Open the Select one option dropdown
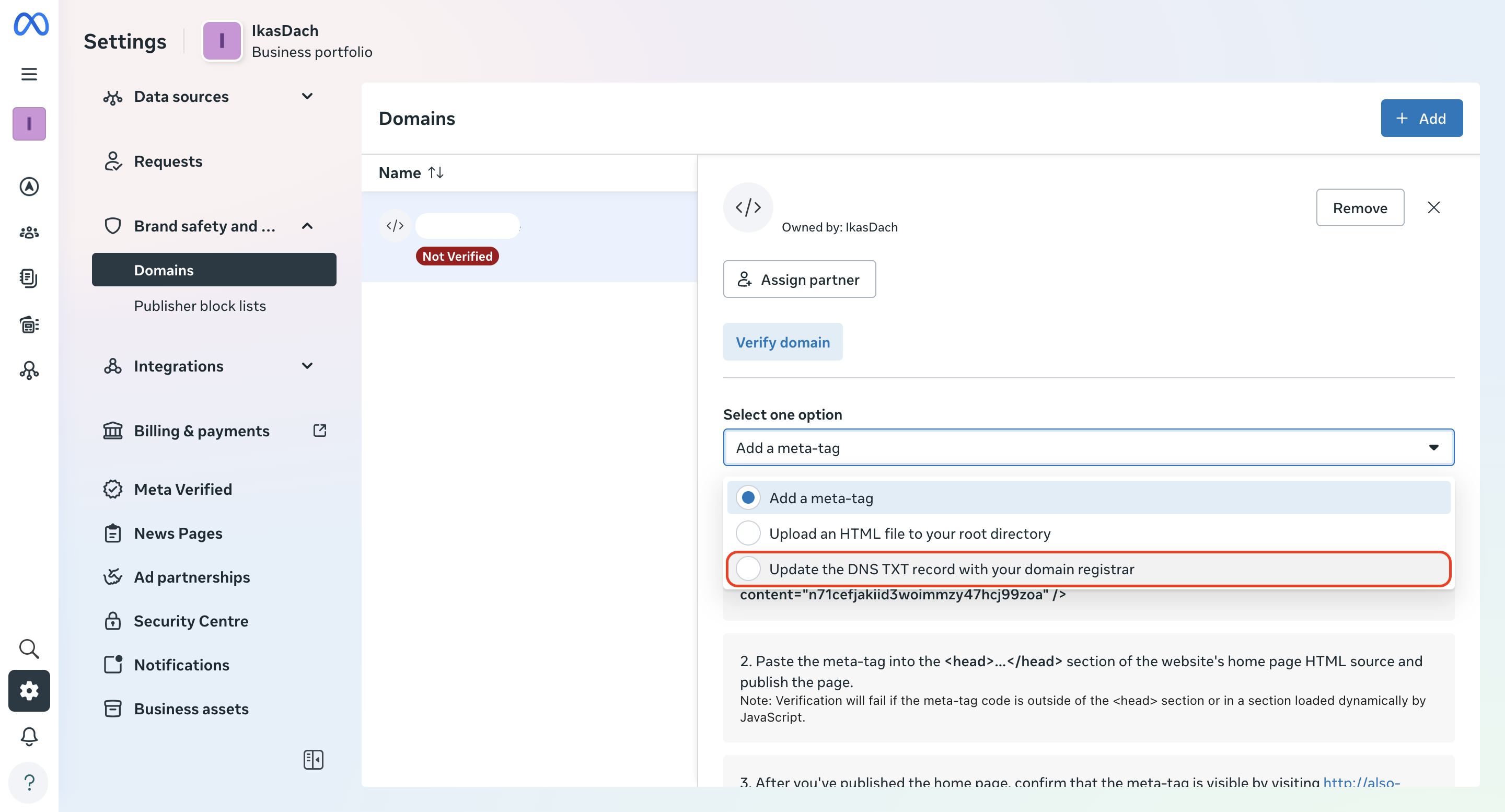This screenshot has height=812, width=1505. tap(1088, 447)
